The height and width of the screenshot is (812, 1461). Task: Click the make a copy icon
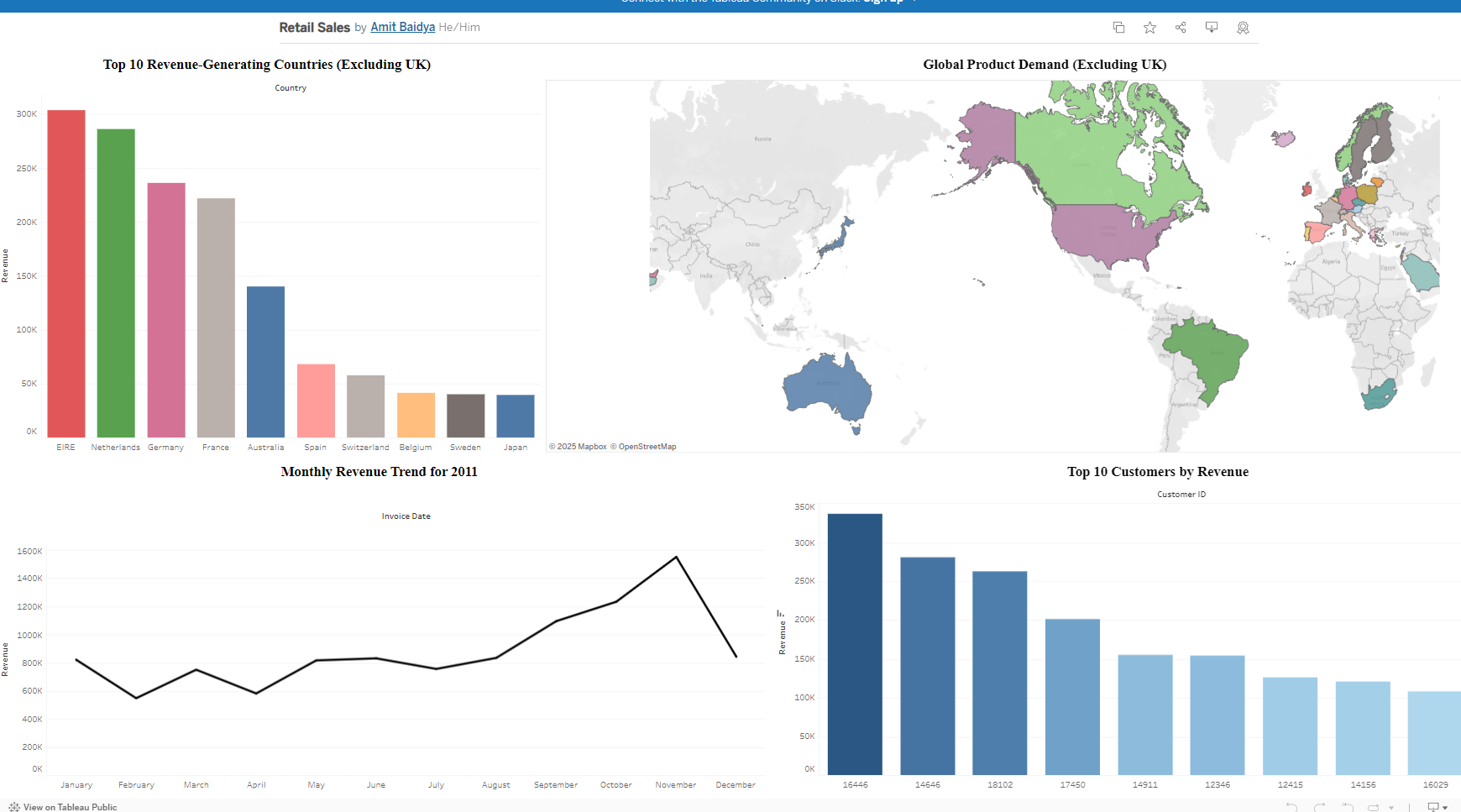coord(1118,28)
